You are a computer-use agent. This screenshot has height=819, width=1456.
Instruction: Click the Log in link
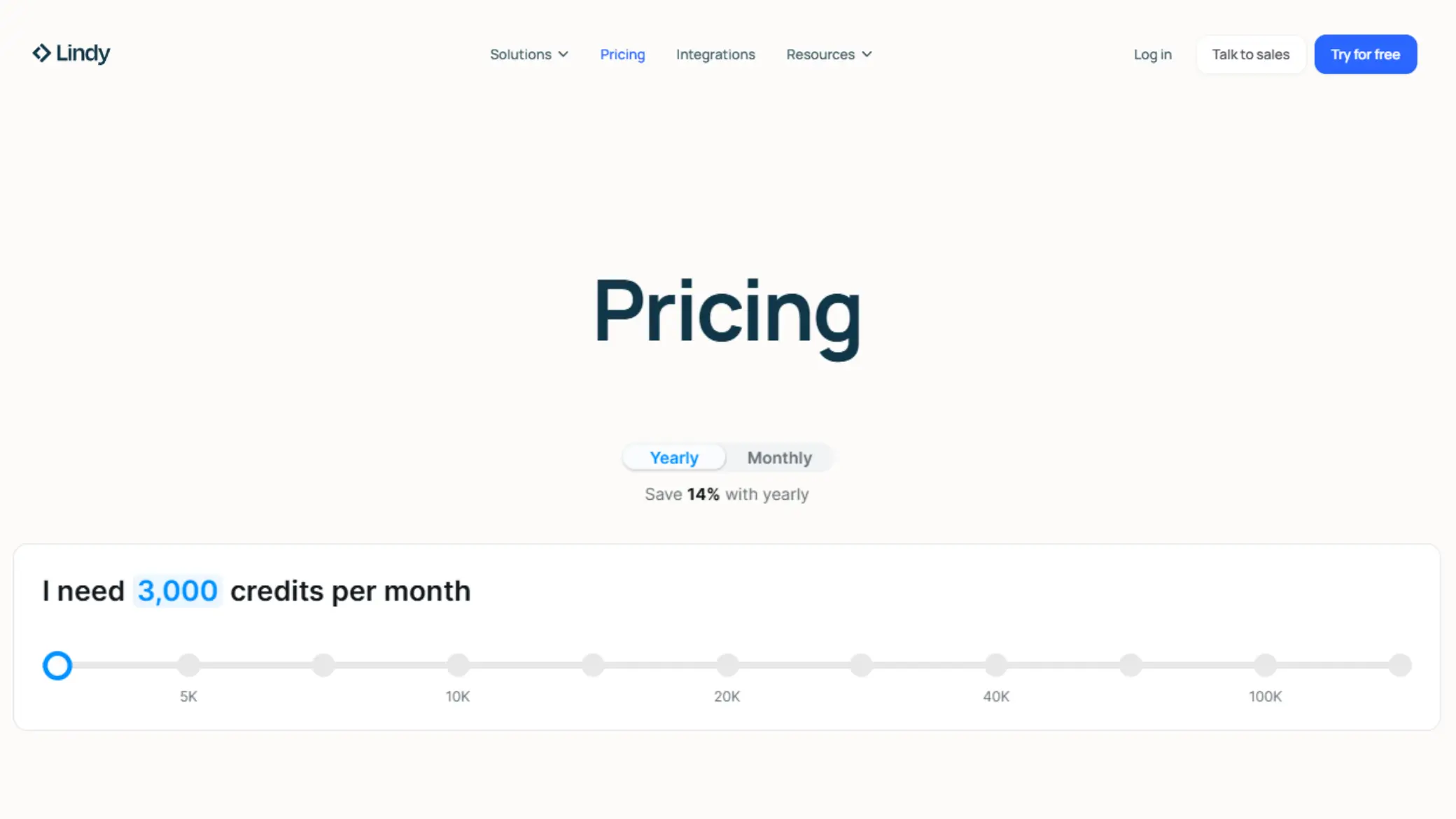(x=1152, y=54)
